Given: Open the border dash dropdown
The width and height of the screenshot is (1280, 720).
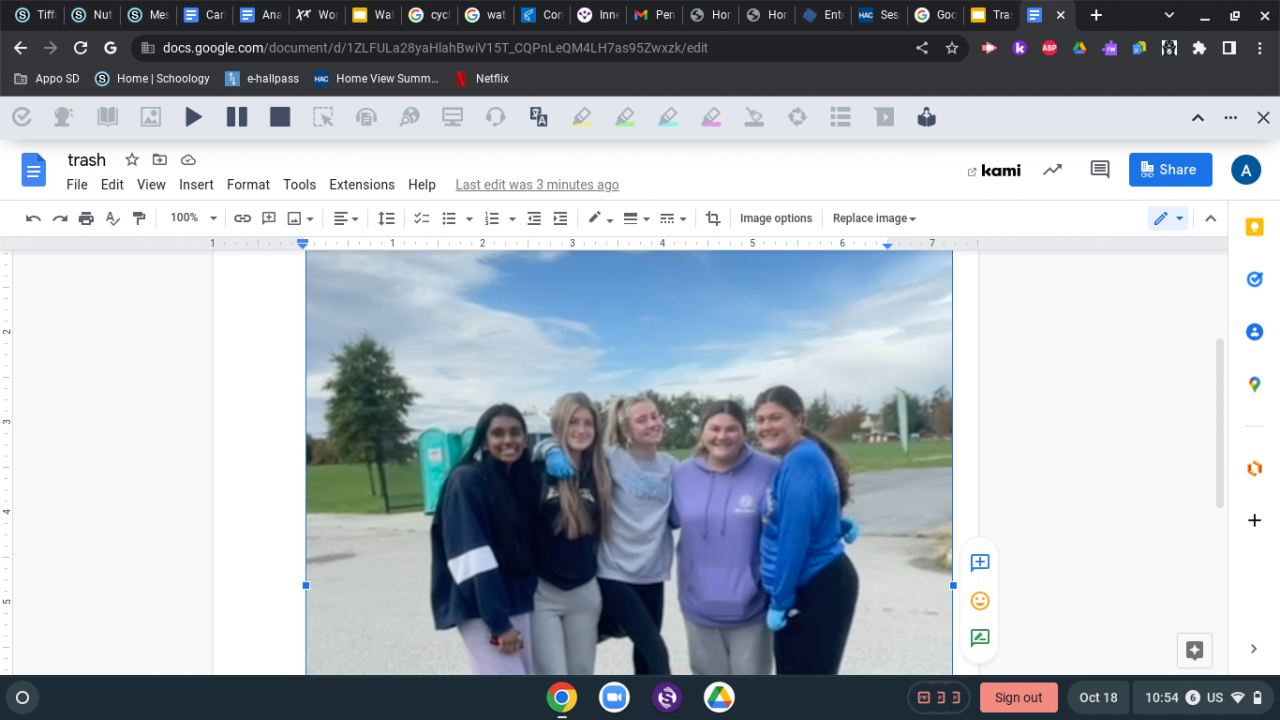Looking at the screenshot, I should pos(673,218).
